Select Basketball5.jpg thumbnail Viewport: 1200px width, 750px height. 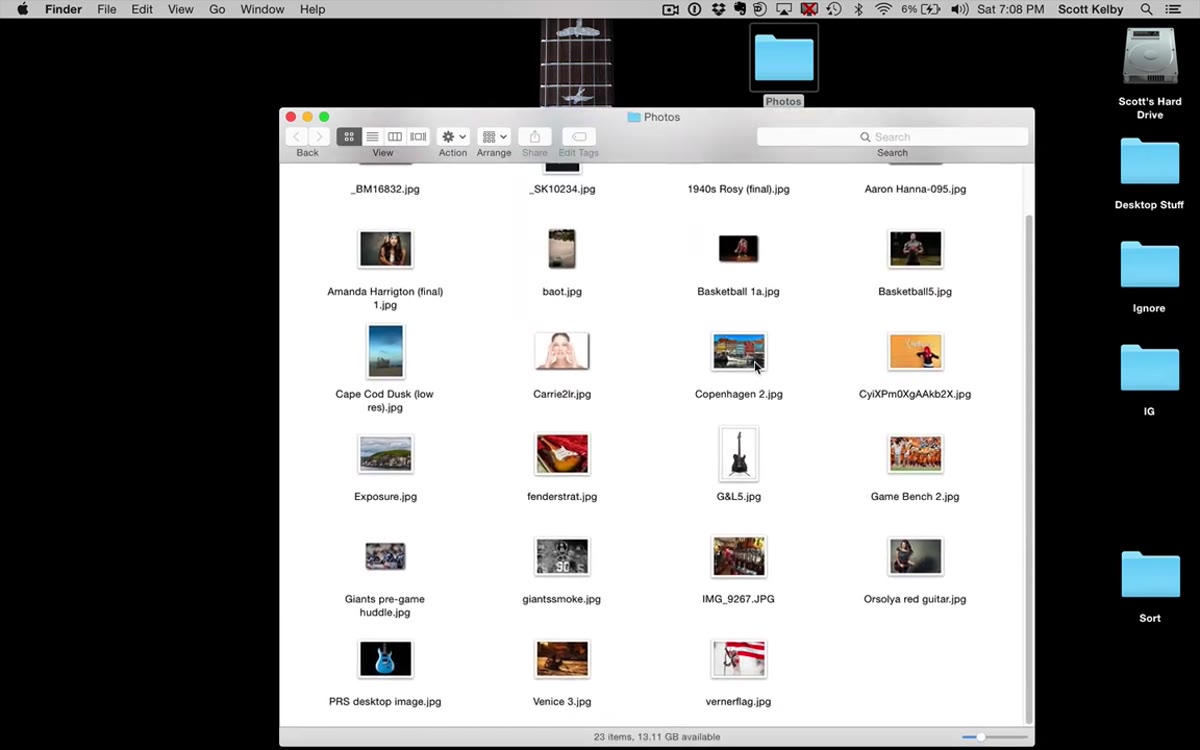(915, 249)
